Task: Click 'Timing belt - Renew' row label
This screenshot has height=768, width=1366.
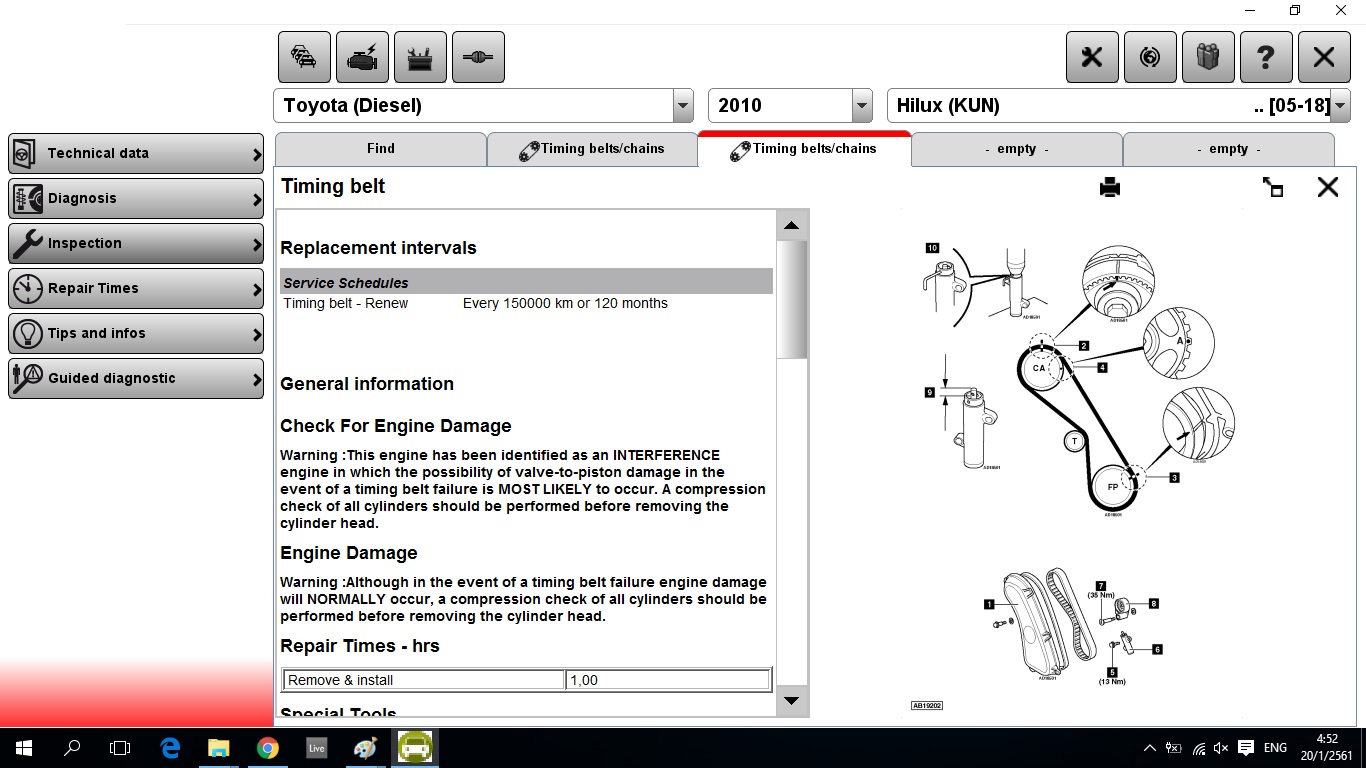Action: coord(346,303)
